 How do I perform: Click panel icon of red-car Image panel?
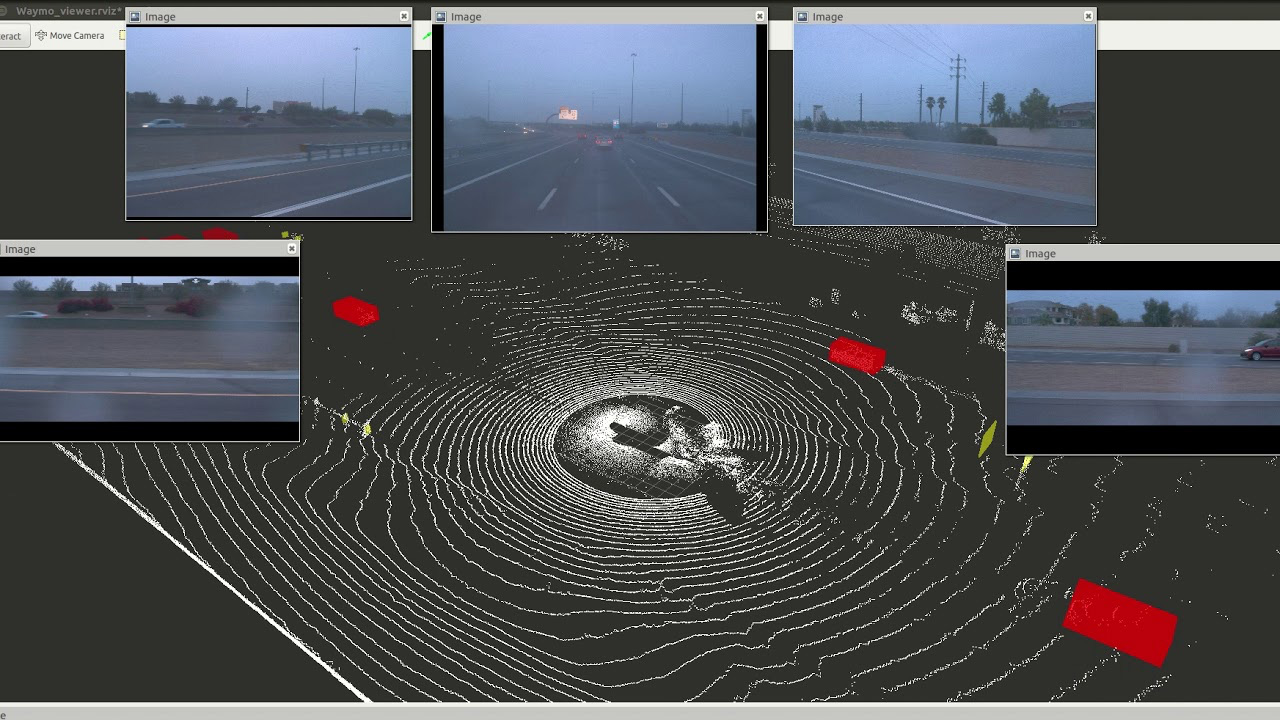point(1016,253)
